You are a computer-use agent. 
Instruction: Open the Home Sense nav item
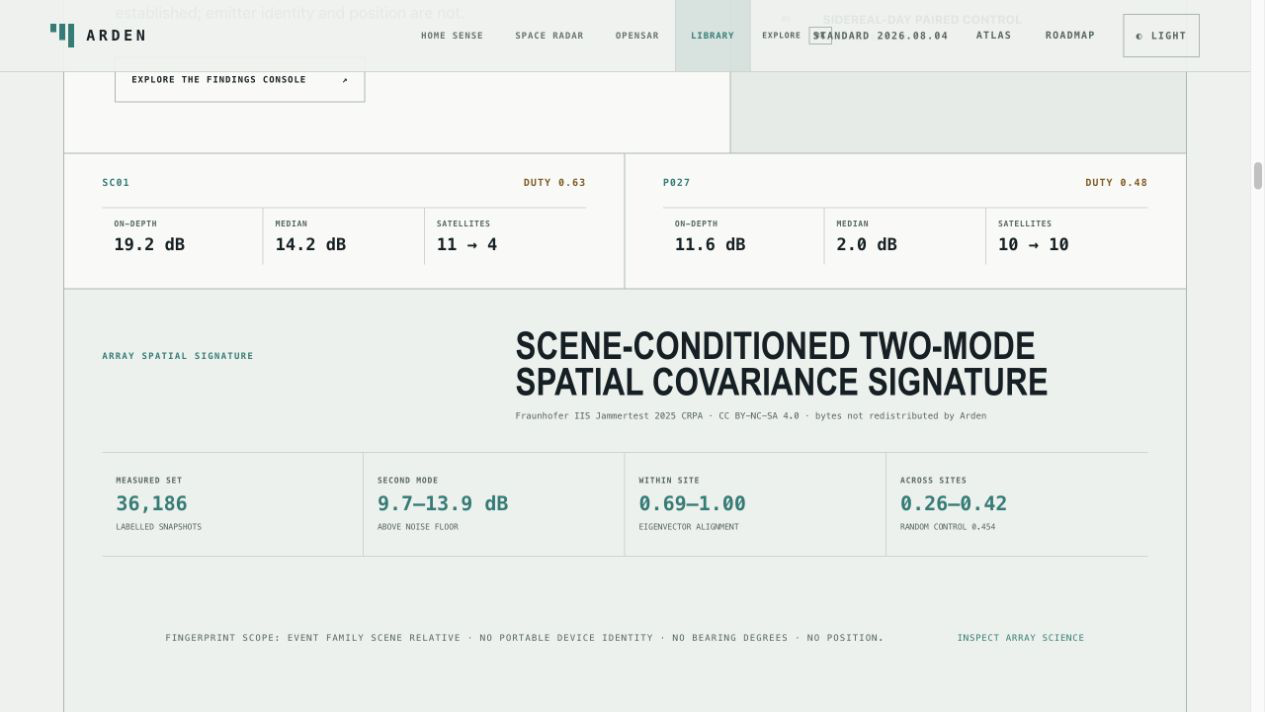tap(452, 36)
